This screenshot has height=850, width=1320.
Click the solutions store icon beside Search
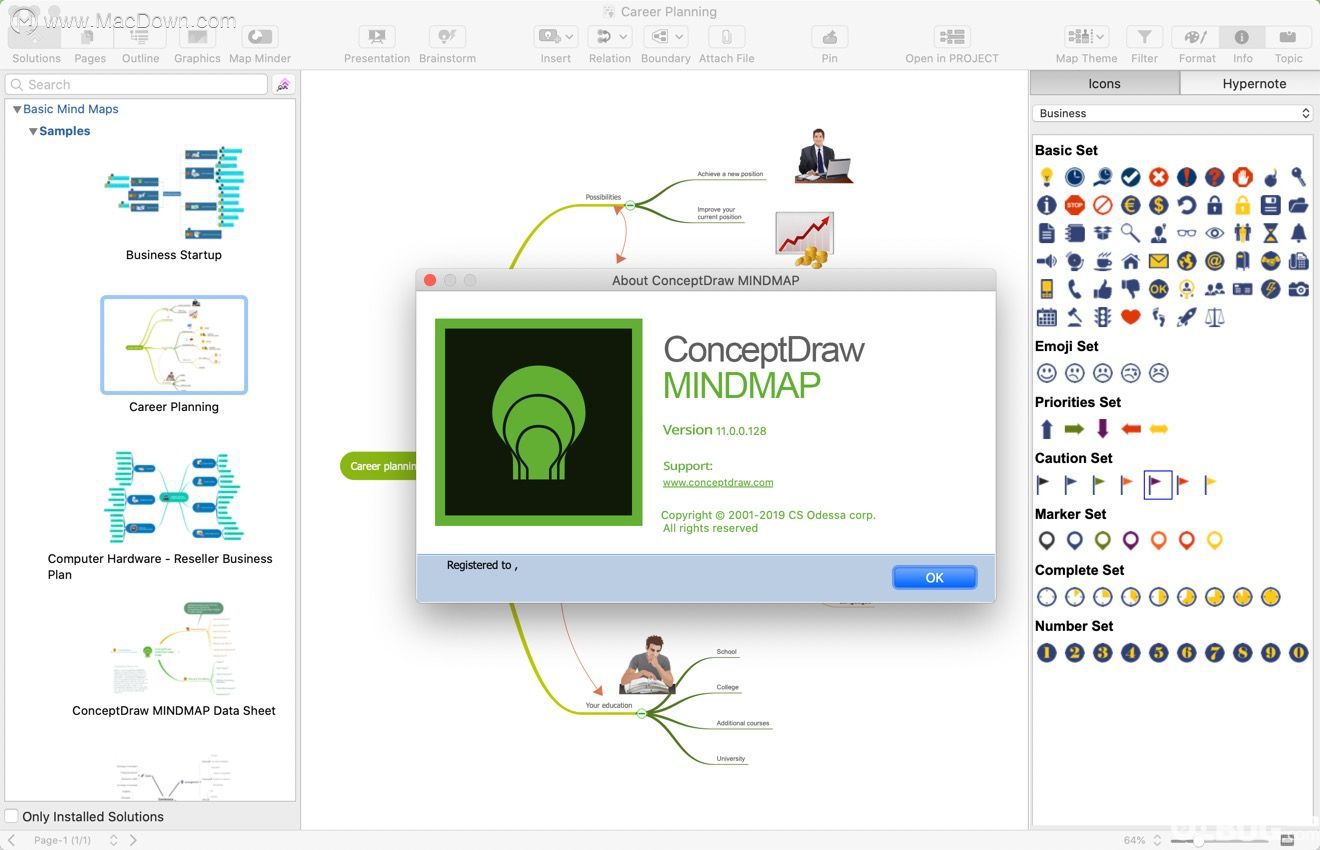click(284, 85)
